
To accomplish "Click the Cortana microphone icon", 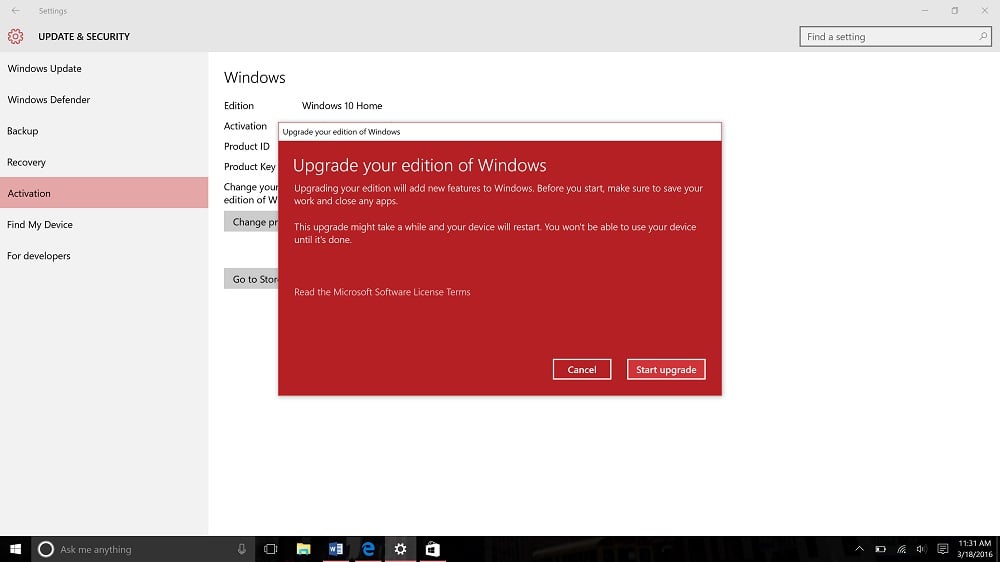I will point(242,549).
